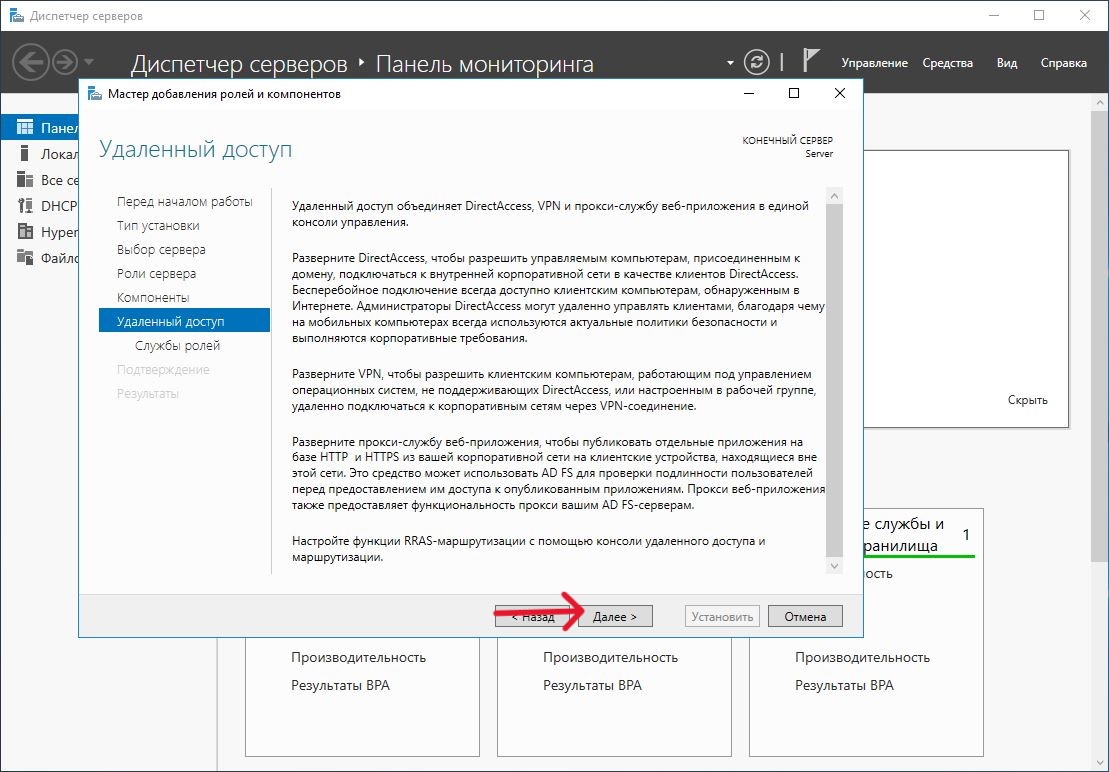1109x772 pixels.
Task: Click the forward navigation arrow icon
Action: click(x=65, y=62)
